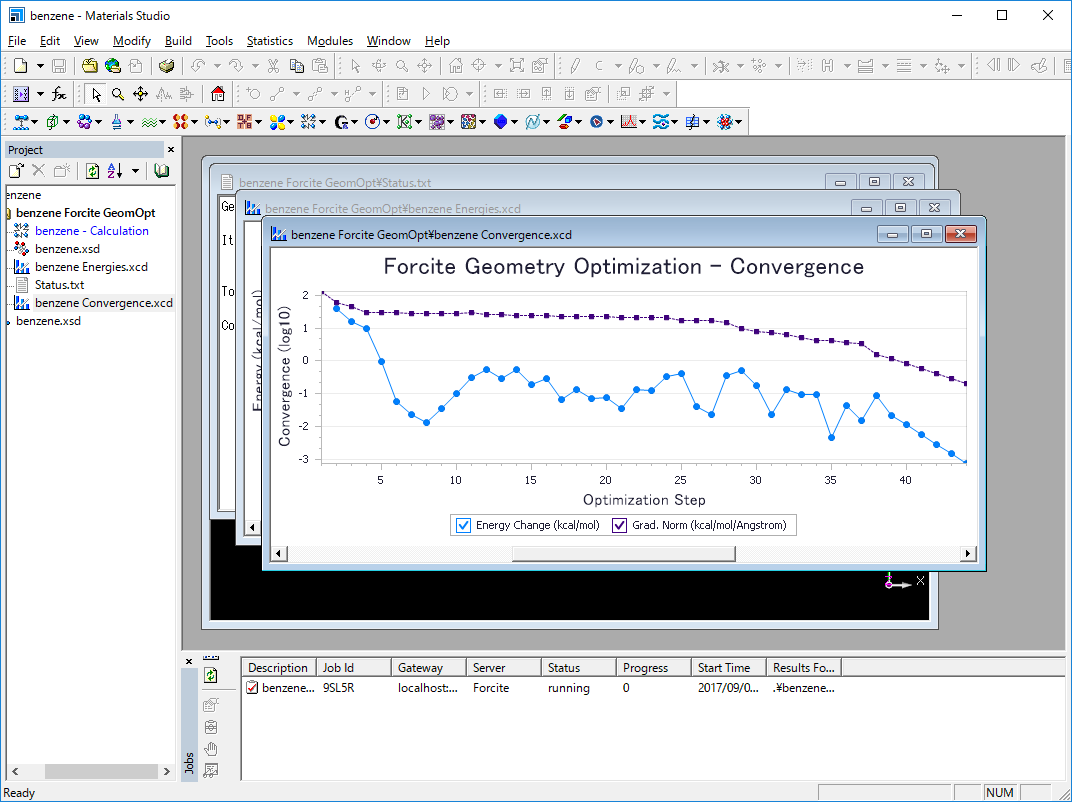The height and width of the screenshot is (802, 1072).
Task: Open the Modules menu
Action: [330, 41]
